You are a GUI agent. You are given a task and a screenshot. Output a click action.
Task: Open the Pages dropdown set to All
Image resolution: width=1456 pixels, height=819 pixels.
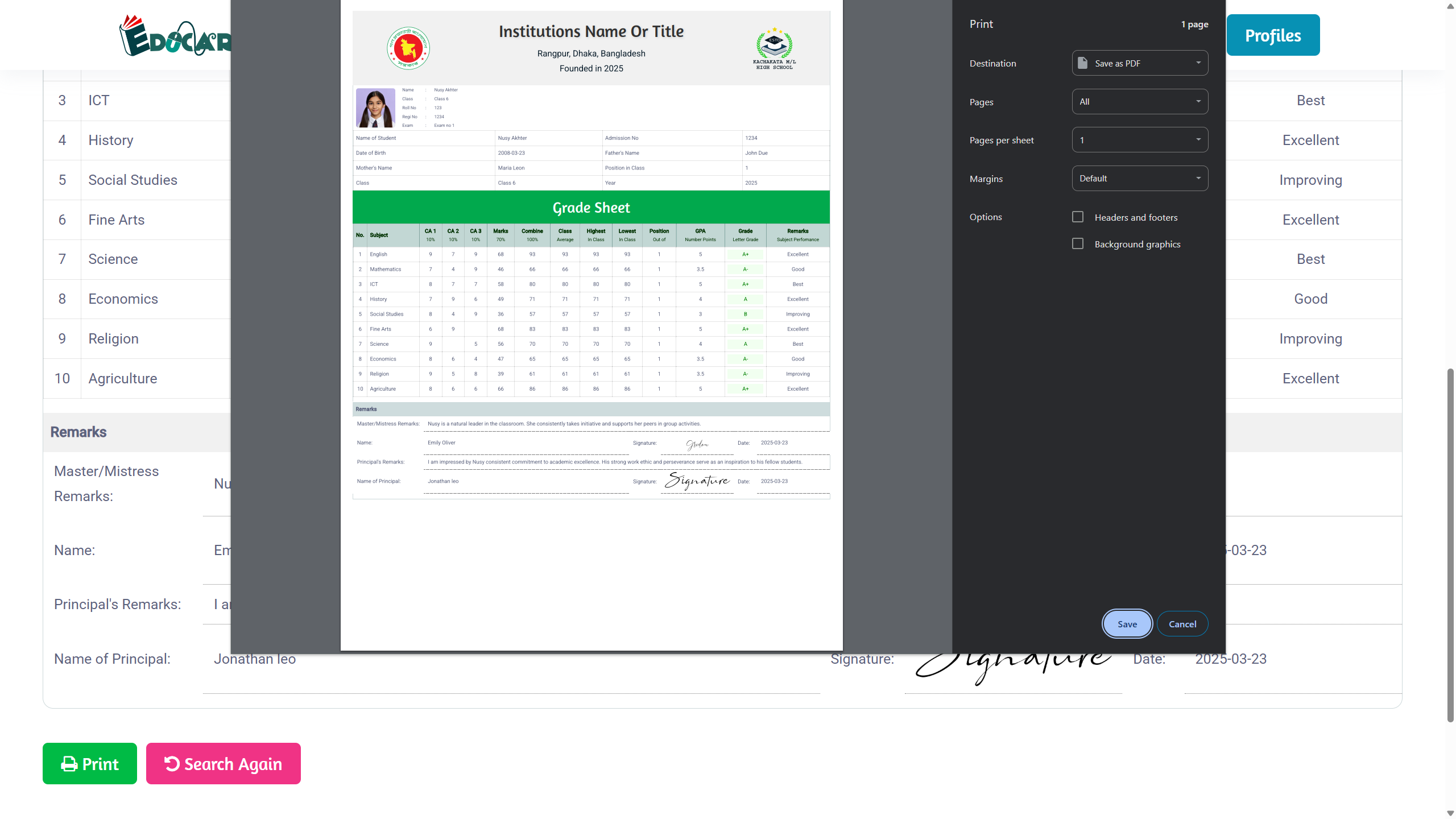pos(1140,102)
